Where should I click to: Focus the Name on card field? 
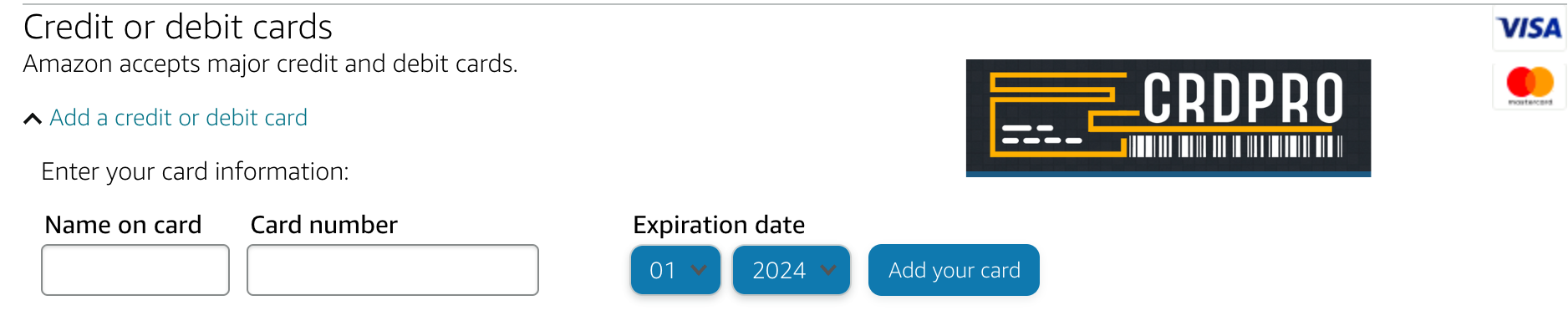(x=135, y=270)
